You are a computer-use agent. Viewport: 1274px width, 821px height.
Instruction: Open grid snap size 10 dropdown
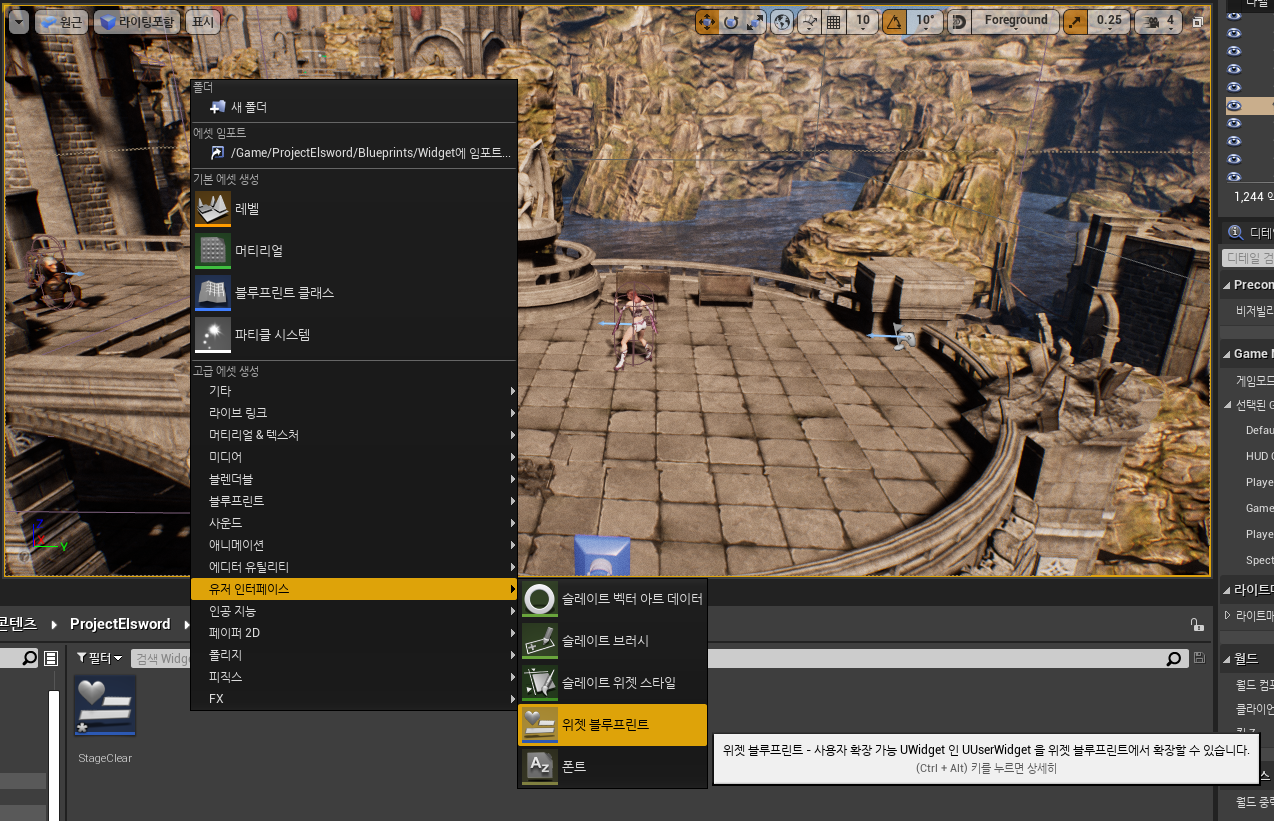(x=863, y=21)
